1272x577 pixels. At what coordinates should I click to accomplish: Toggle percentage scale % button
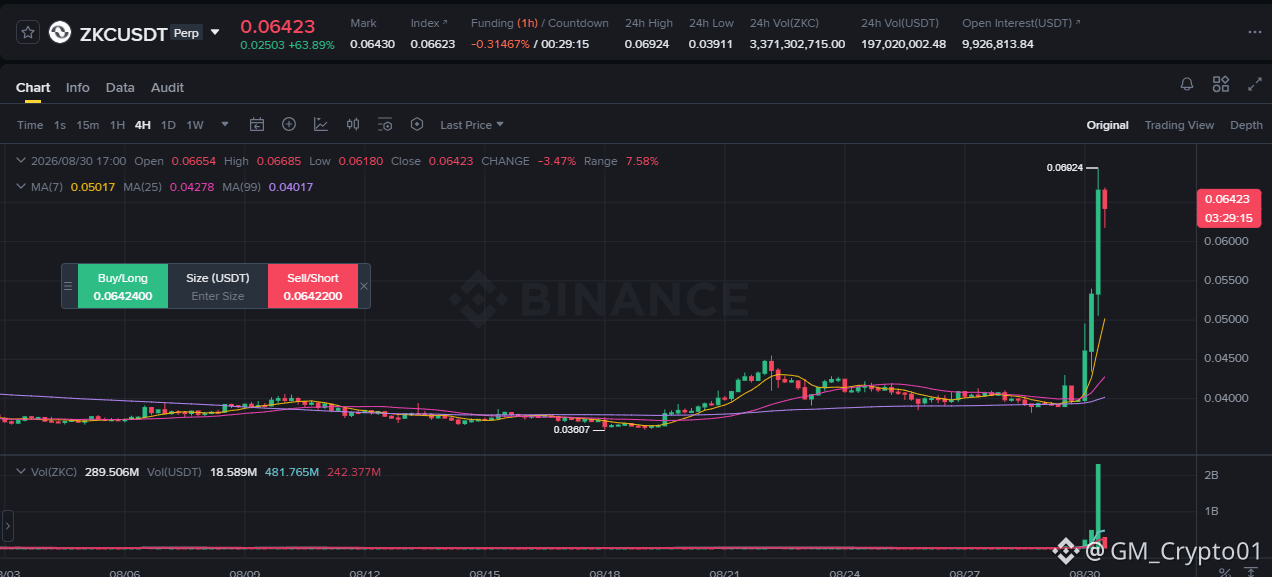1225,572
